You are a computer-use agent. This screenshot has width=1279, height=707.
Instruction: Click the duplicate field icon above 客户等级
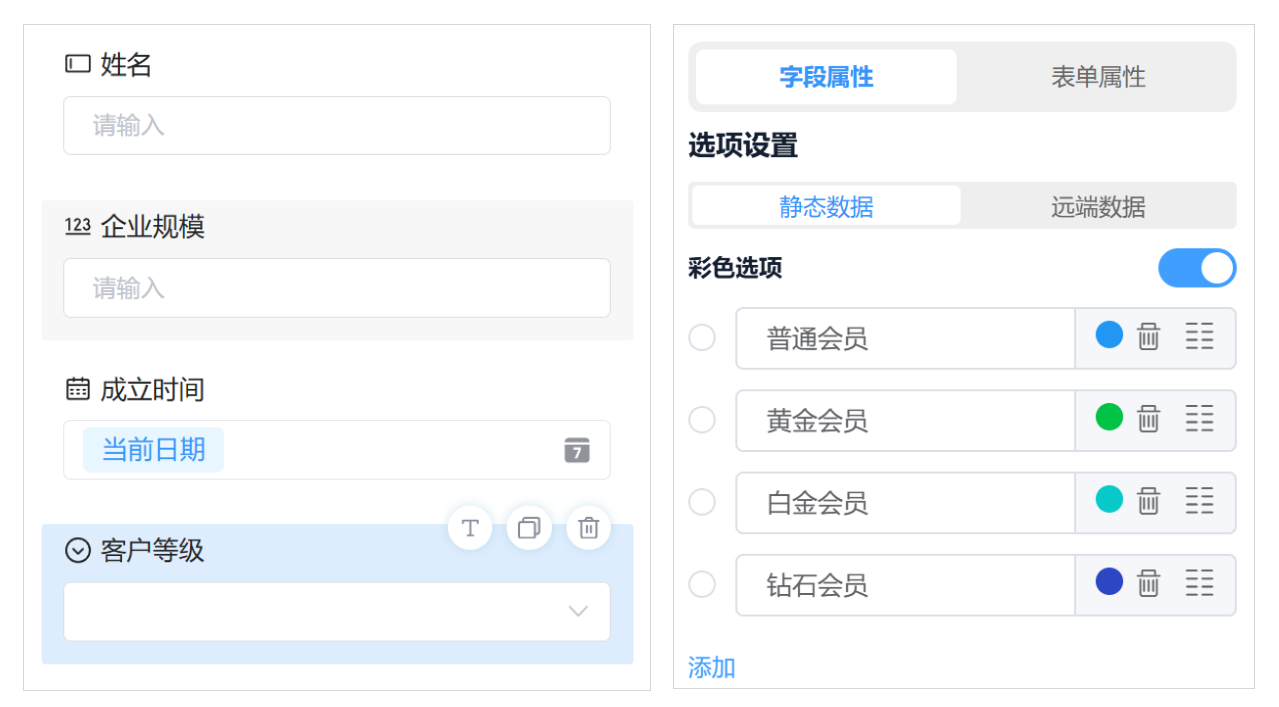pos(529,528)
